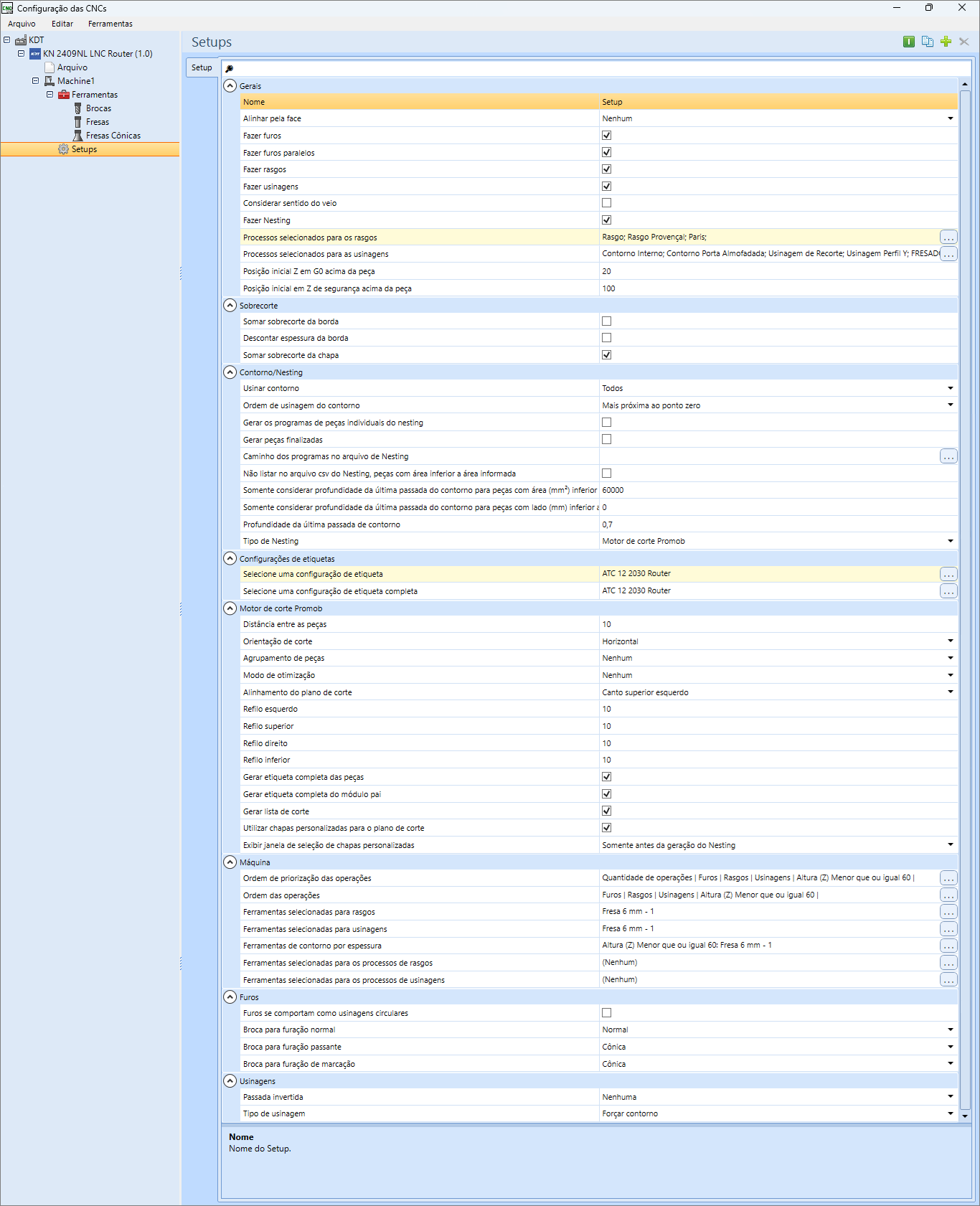Click the CNC app icon in title bar
The image size is (980, 1206).
pos(7,8)
